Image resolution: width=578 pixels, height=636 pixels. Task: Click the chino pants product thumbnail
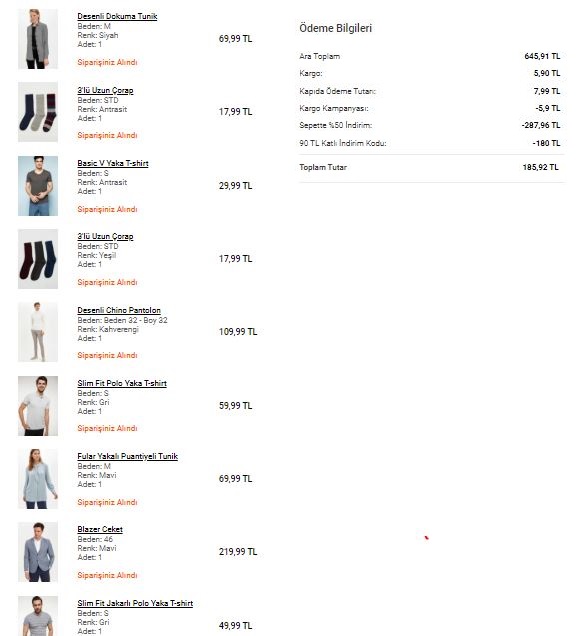38,332
